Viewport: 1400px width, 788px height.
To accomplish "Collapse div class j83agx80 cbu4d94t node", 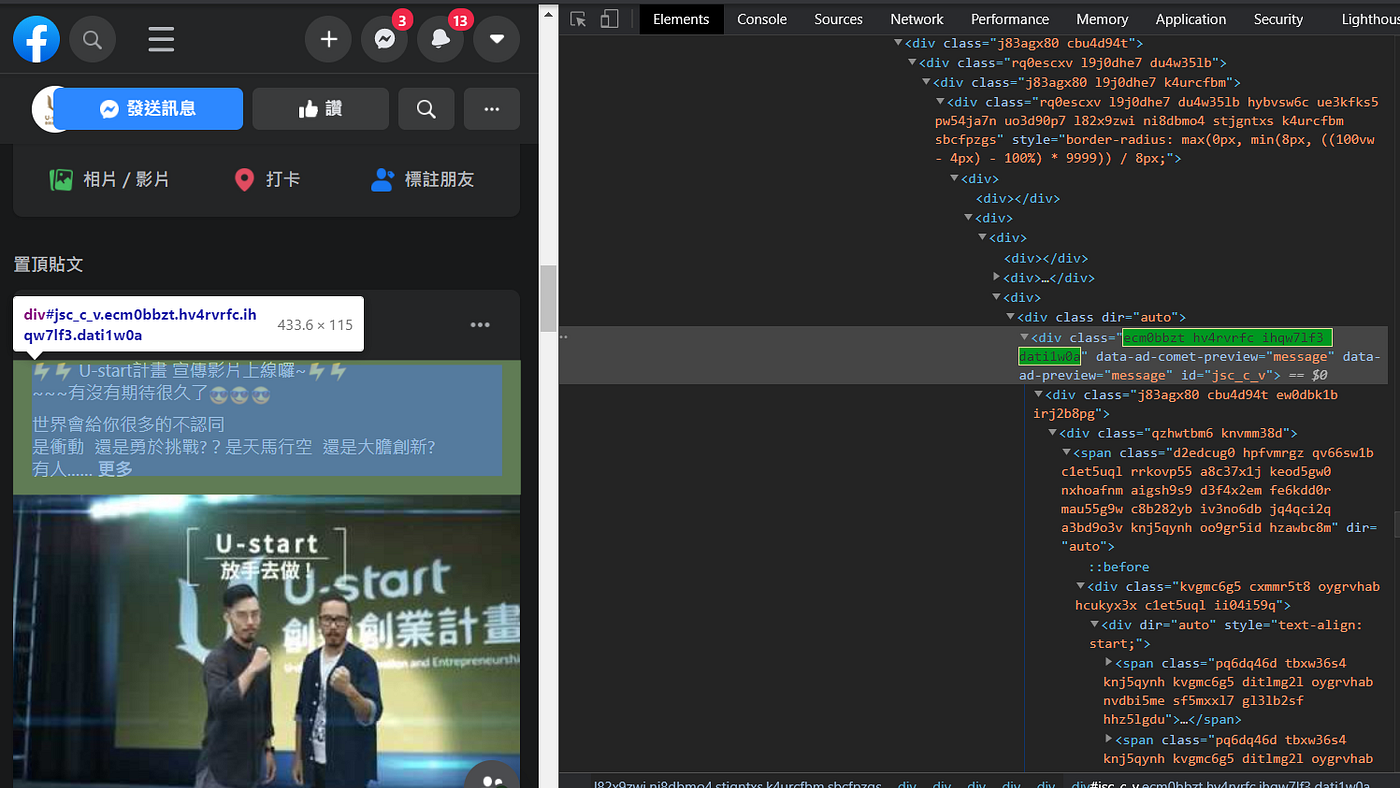I will (898, 43).
